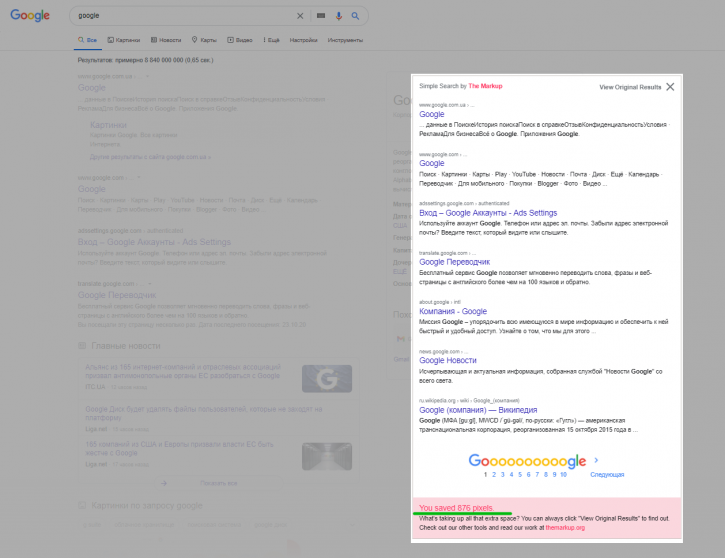Screen dimensions: 725x558
Task: Open The Markup link in popup header
Action: [485, 86]
